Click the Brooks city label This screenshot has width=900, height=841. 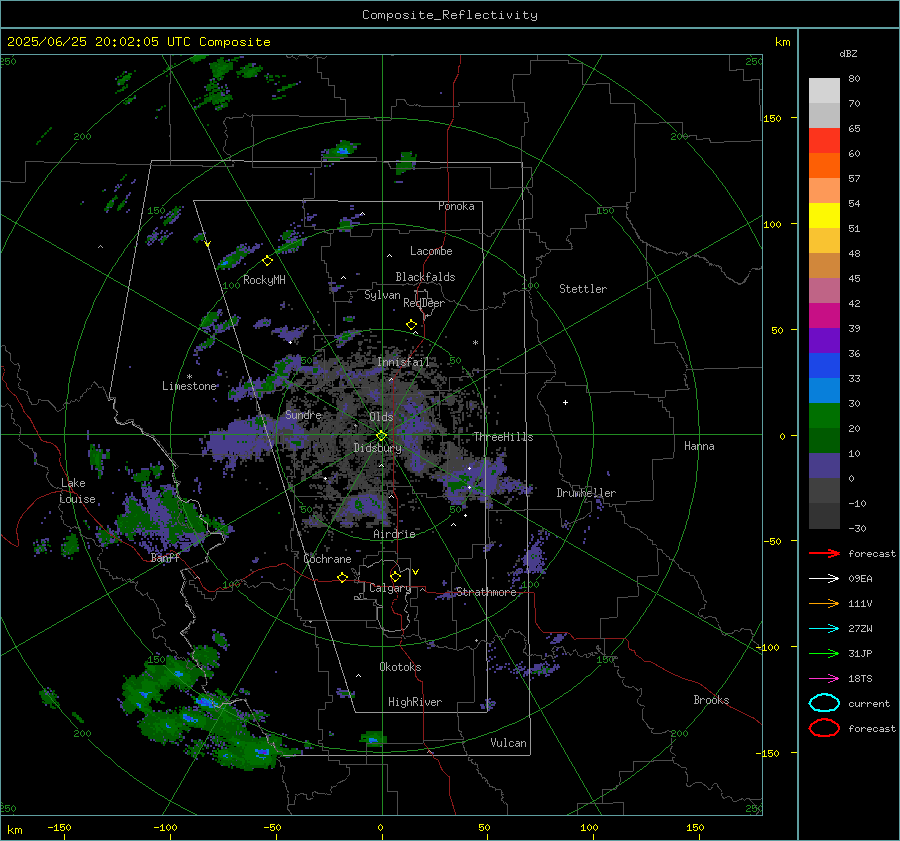pyautogui.click(x=711, y=700)
